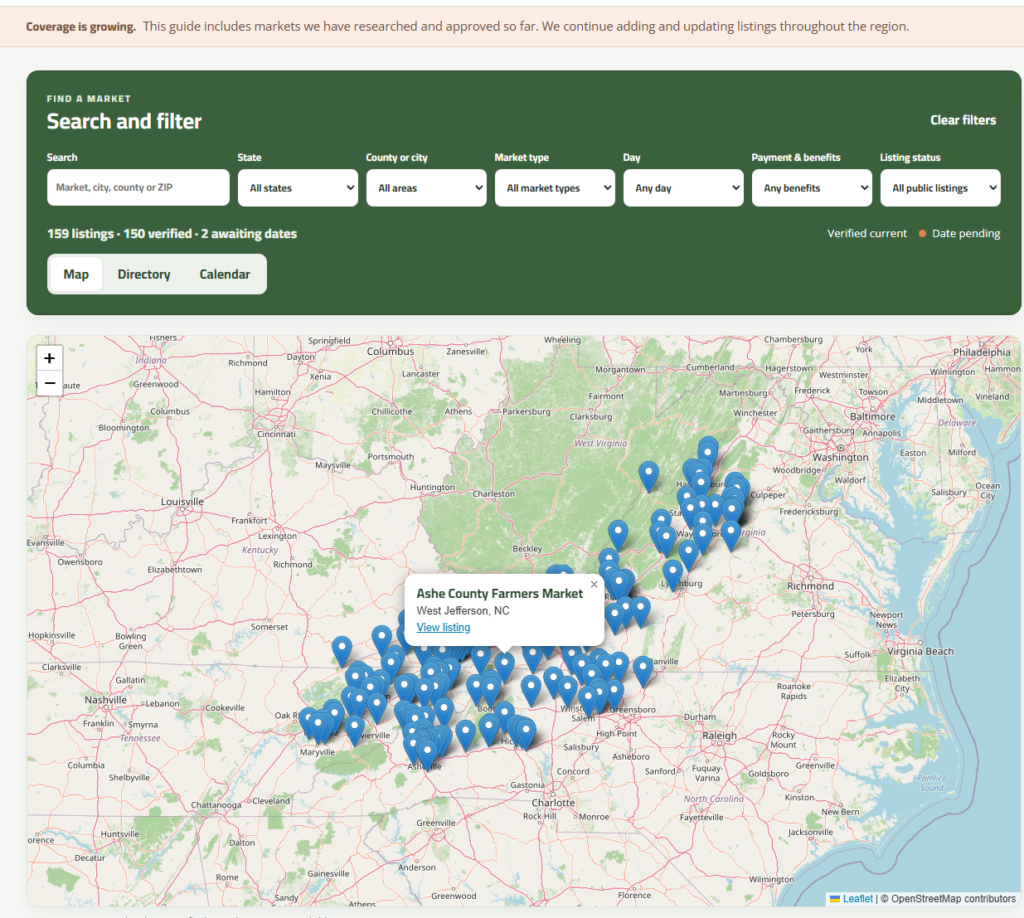The image size is (1024, 918).
Task: Switch to the Calendar tab
Action: [225, 274]
